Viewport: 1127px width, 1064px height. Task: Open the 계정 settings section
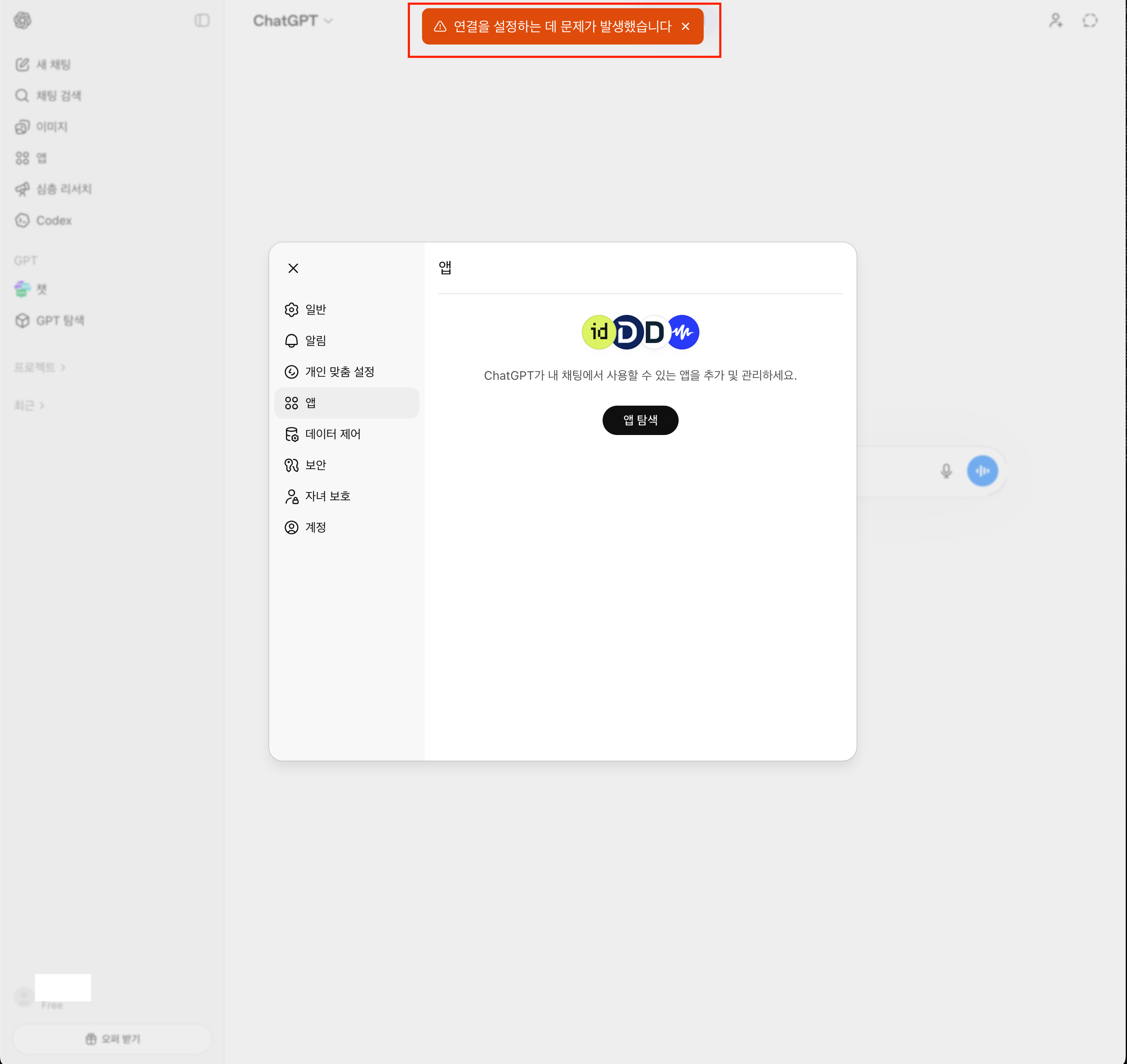[315, 528]
